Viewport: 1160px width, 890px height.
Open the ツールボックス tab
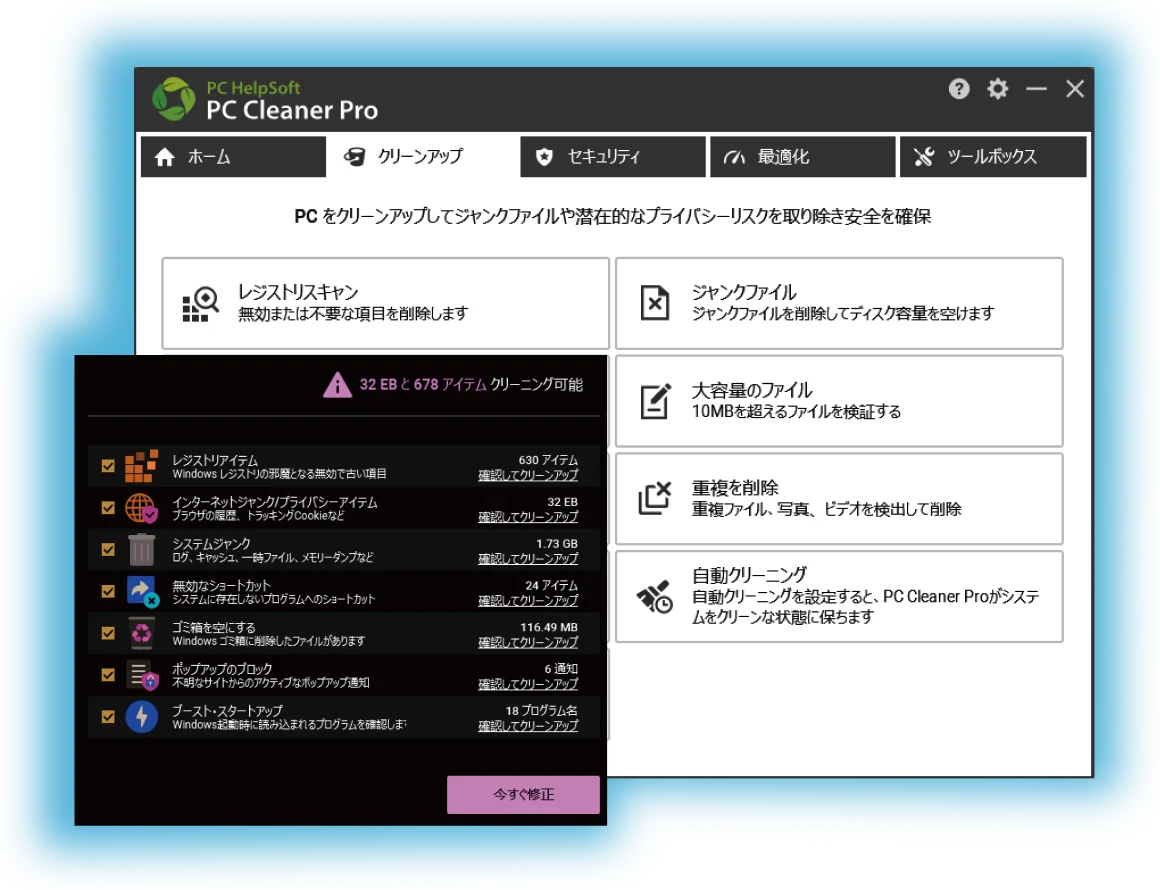tap(993, 157)
